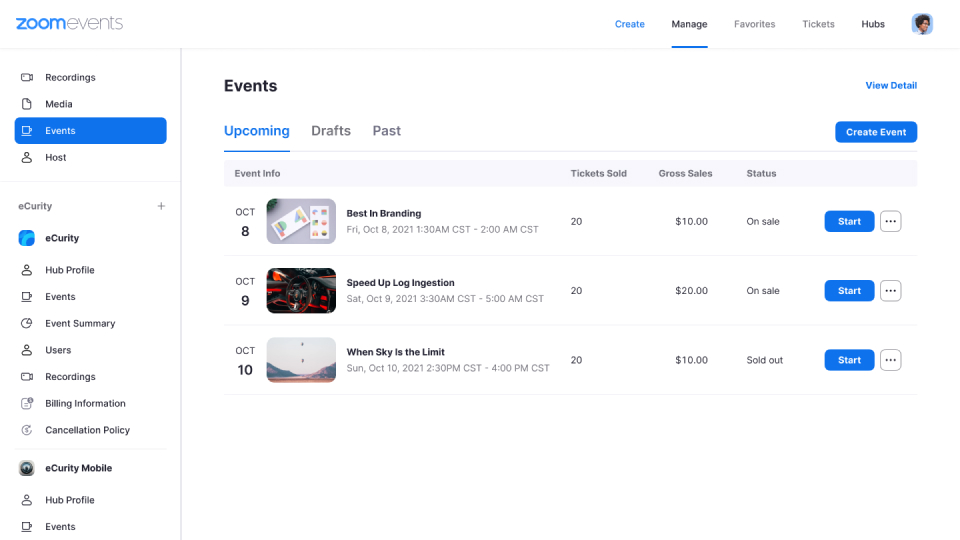960x540 pixels.
Task: Click the Cancellation Policy icon
Action: coord(27,430)
